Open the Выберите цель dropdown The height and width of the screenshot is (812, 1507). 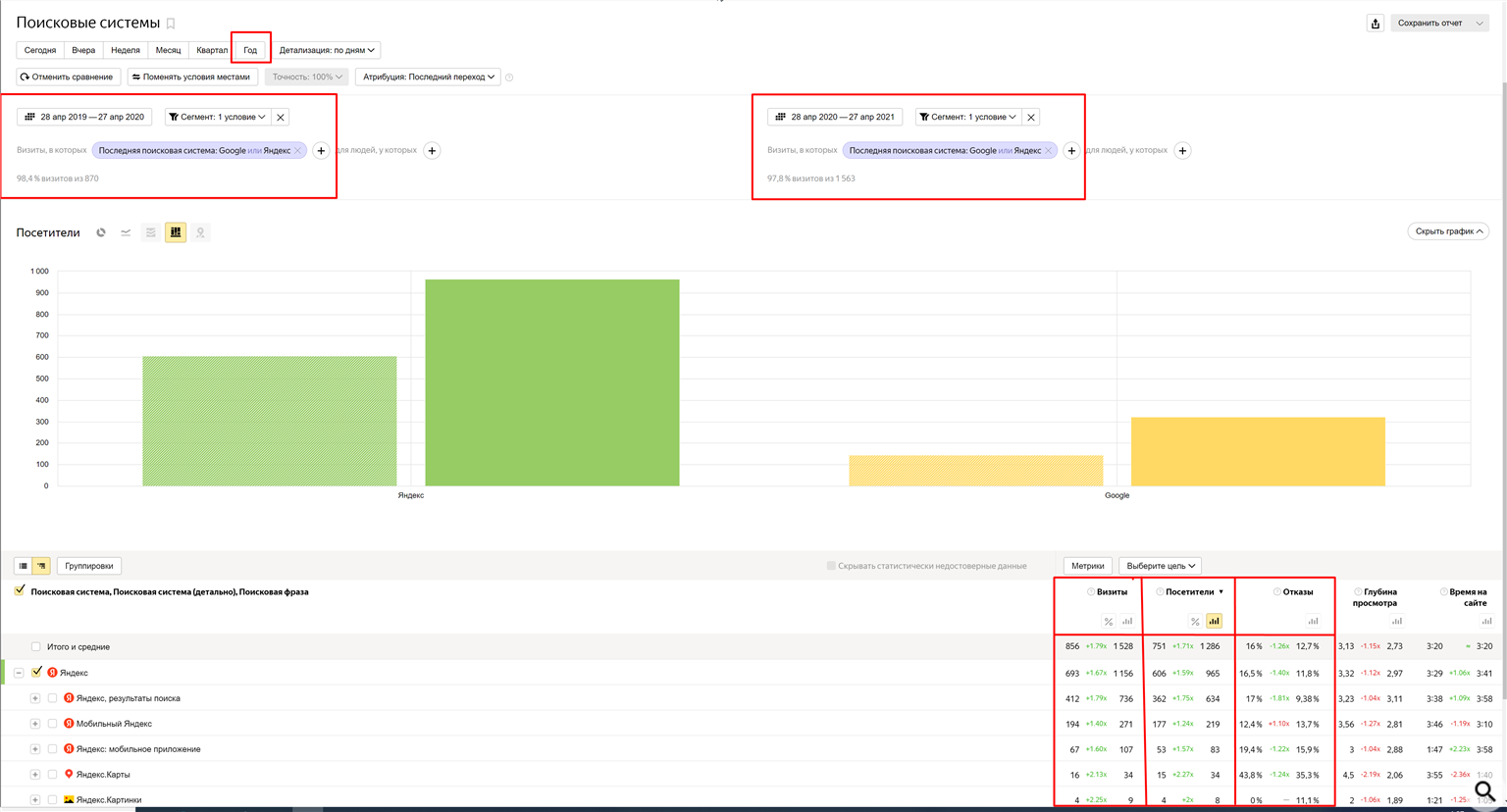1161,566
